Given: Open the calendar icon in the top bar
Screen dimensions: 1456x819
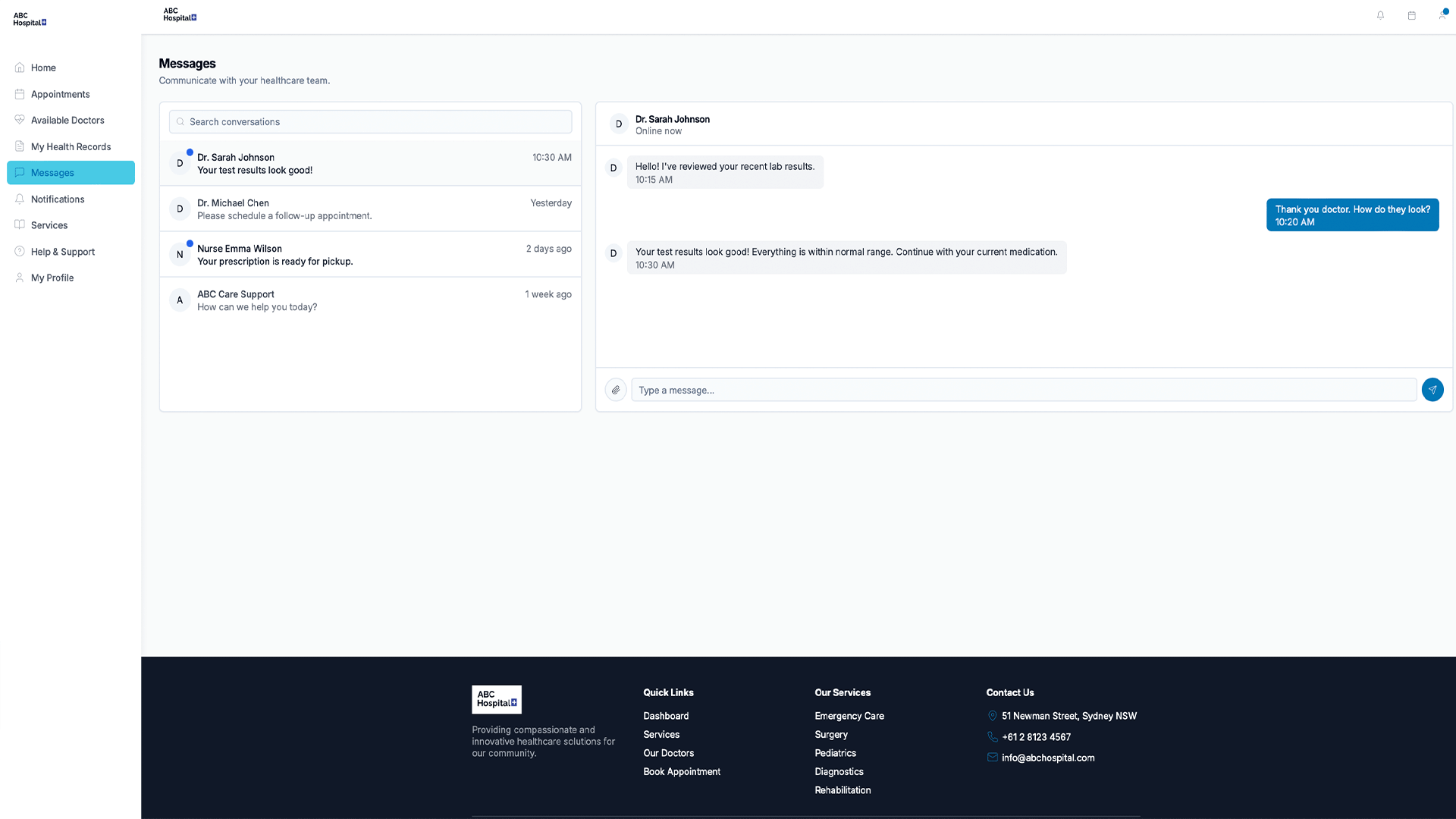Looking at the screenshot, I should tap(1412, 15).
